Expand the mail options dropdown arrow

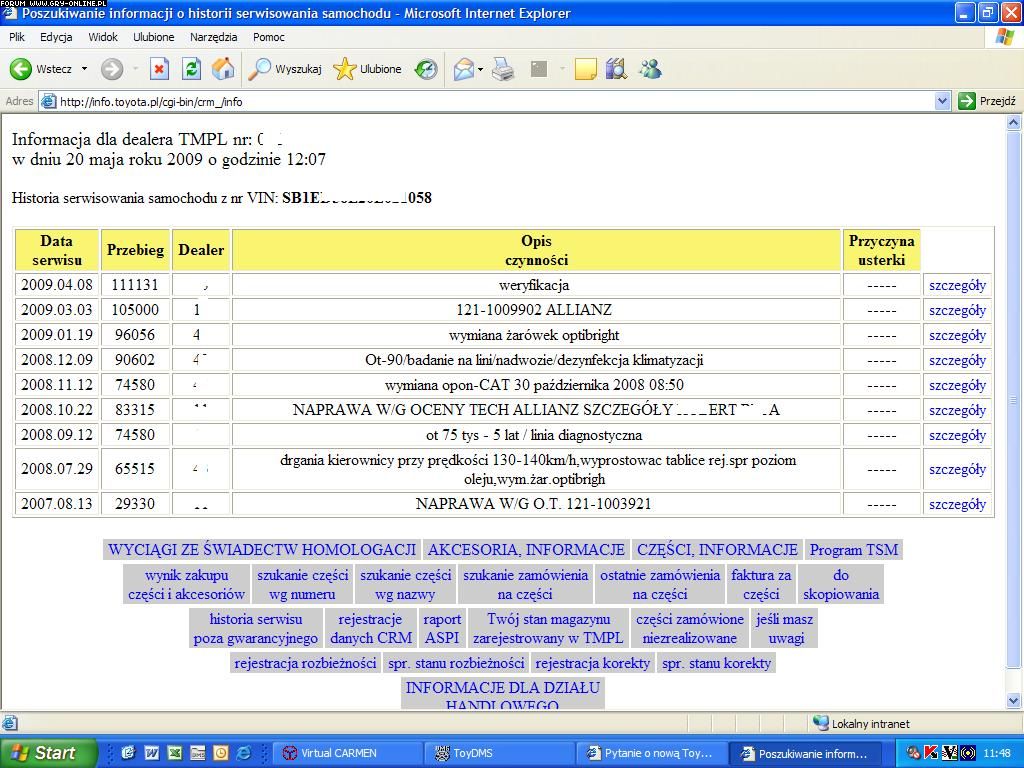(481, 69)
